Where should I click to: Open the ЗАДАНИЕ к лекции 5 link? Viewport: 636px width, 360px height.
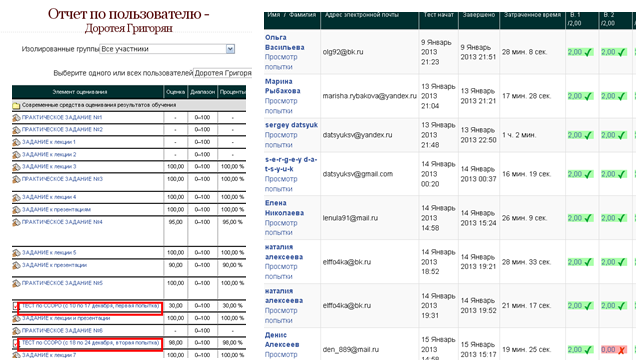[x=49, y=253]
